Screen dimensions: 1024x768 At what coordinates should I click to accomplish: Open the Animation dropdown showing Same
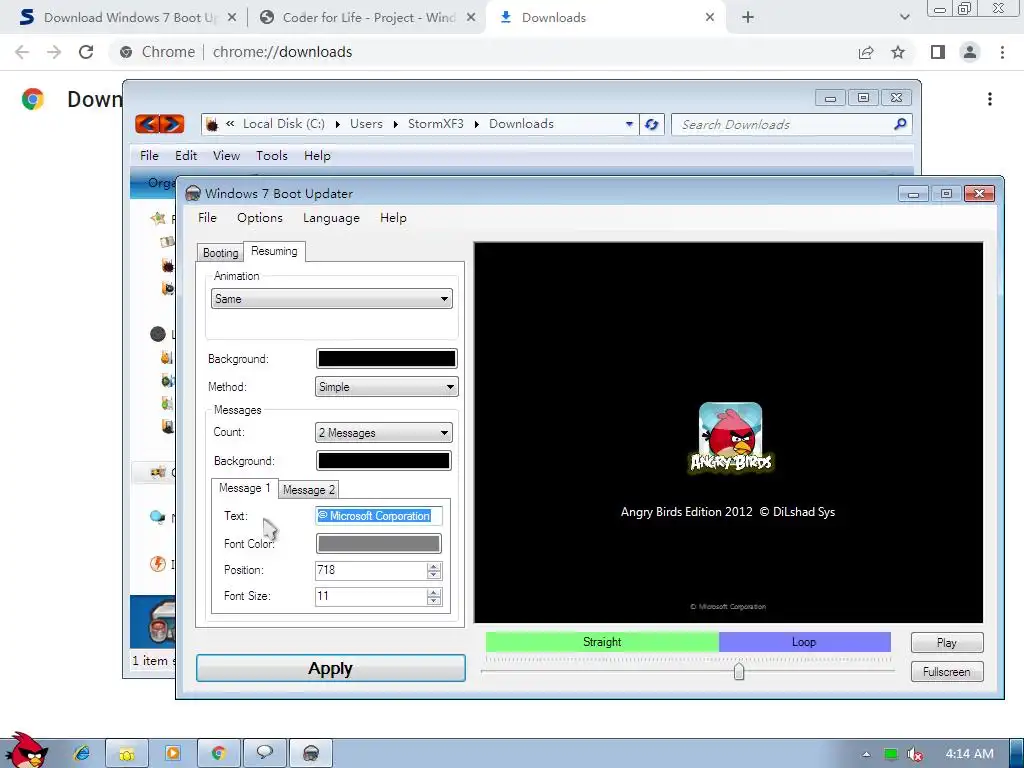(331, 299)
